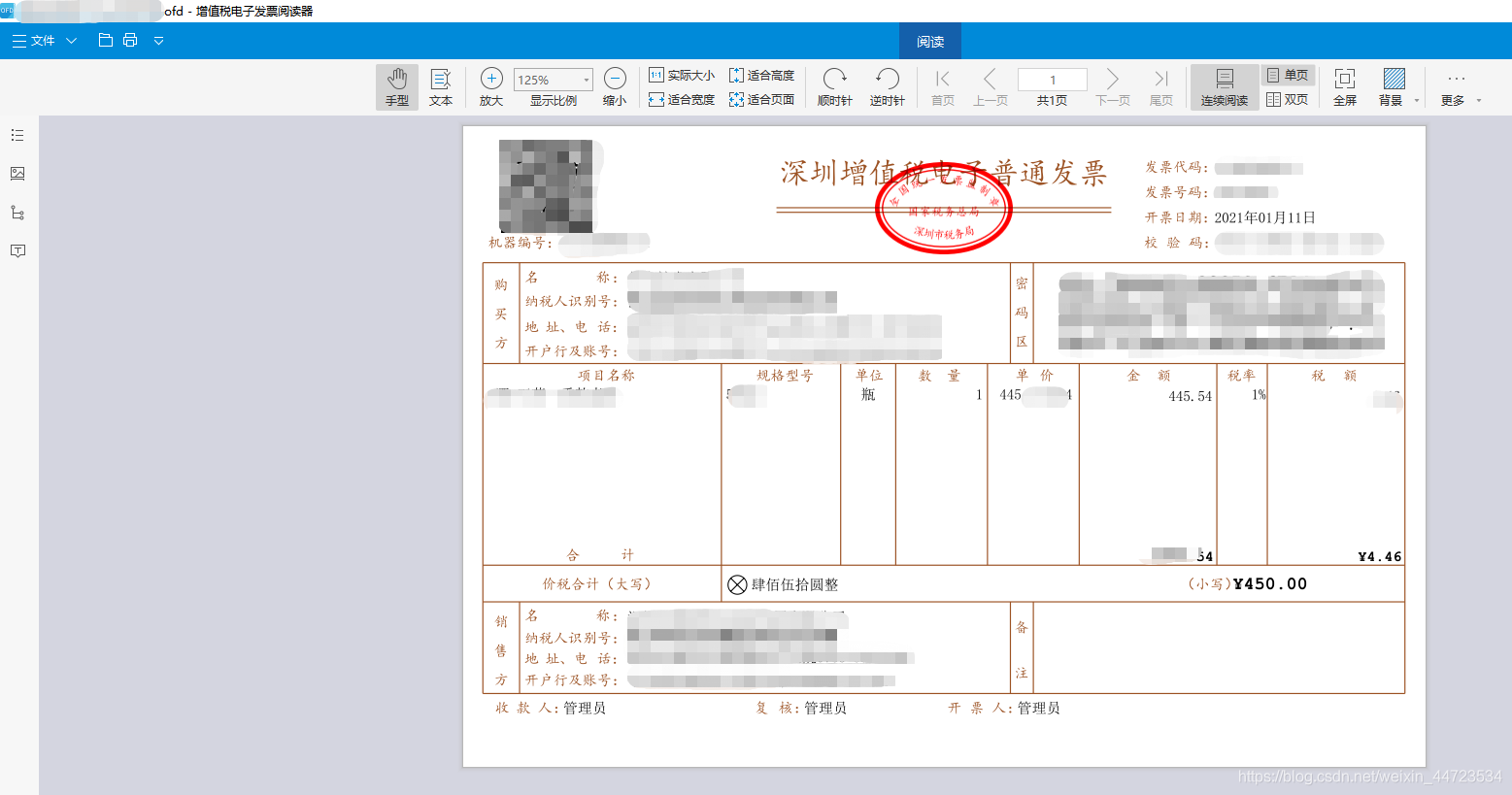The width and height of the screenshot is (1512, 795).
Task: Click the 规格型号 column header
Action: [785, 376]
